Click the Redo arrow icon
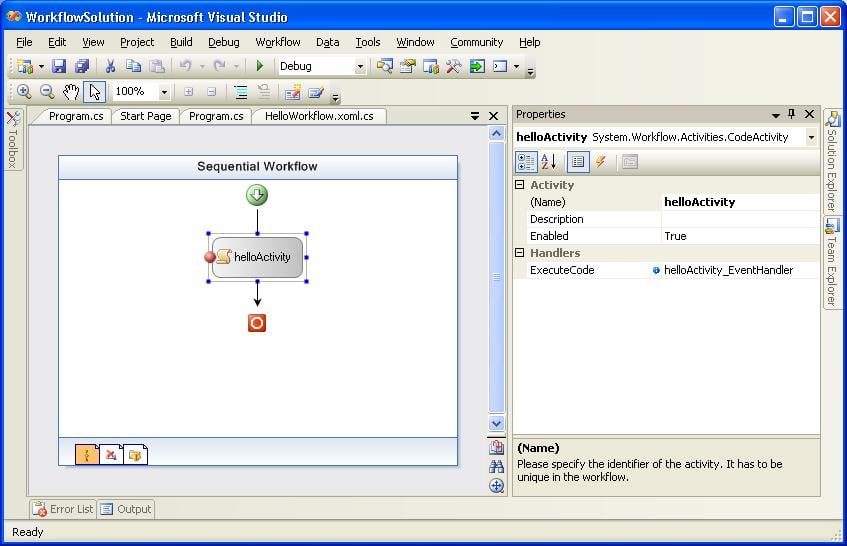This screenshot has width=847, height=546. [x=219, y=66]
